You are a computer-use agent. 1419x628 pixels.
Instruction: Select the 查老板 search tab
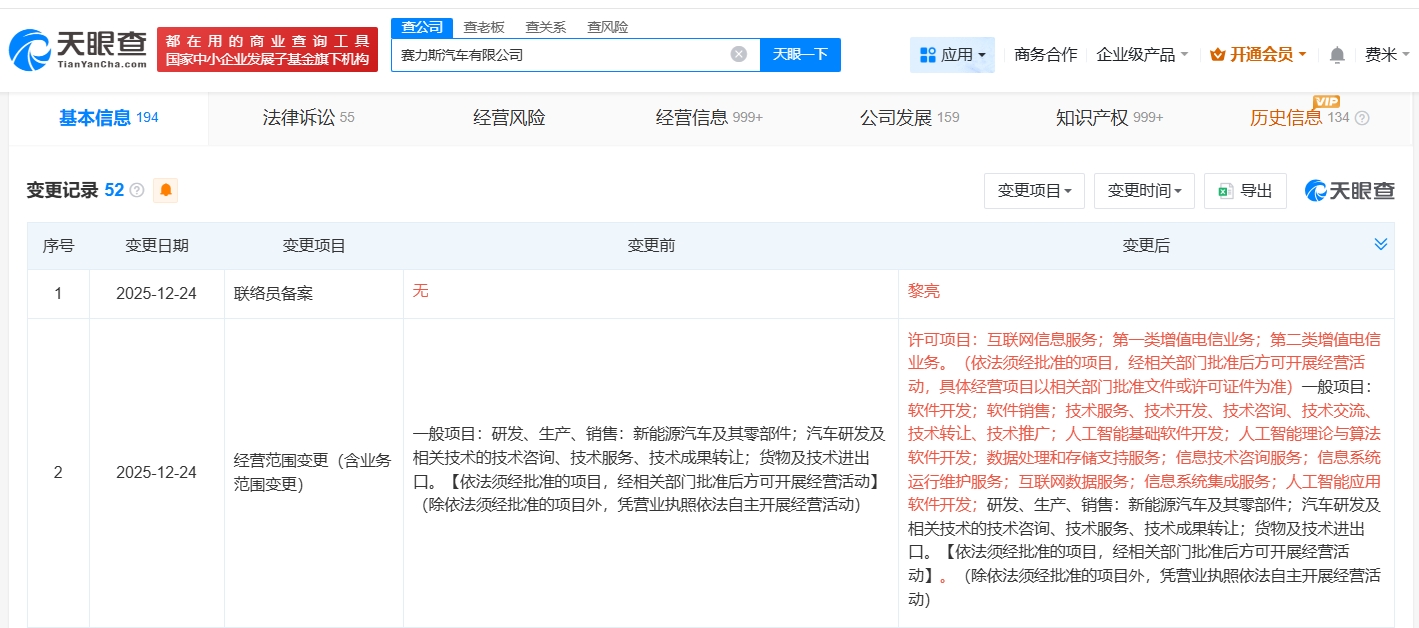coord(484,27)
